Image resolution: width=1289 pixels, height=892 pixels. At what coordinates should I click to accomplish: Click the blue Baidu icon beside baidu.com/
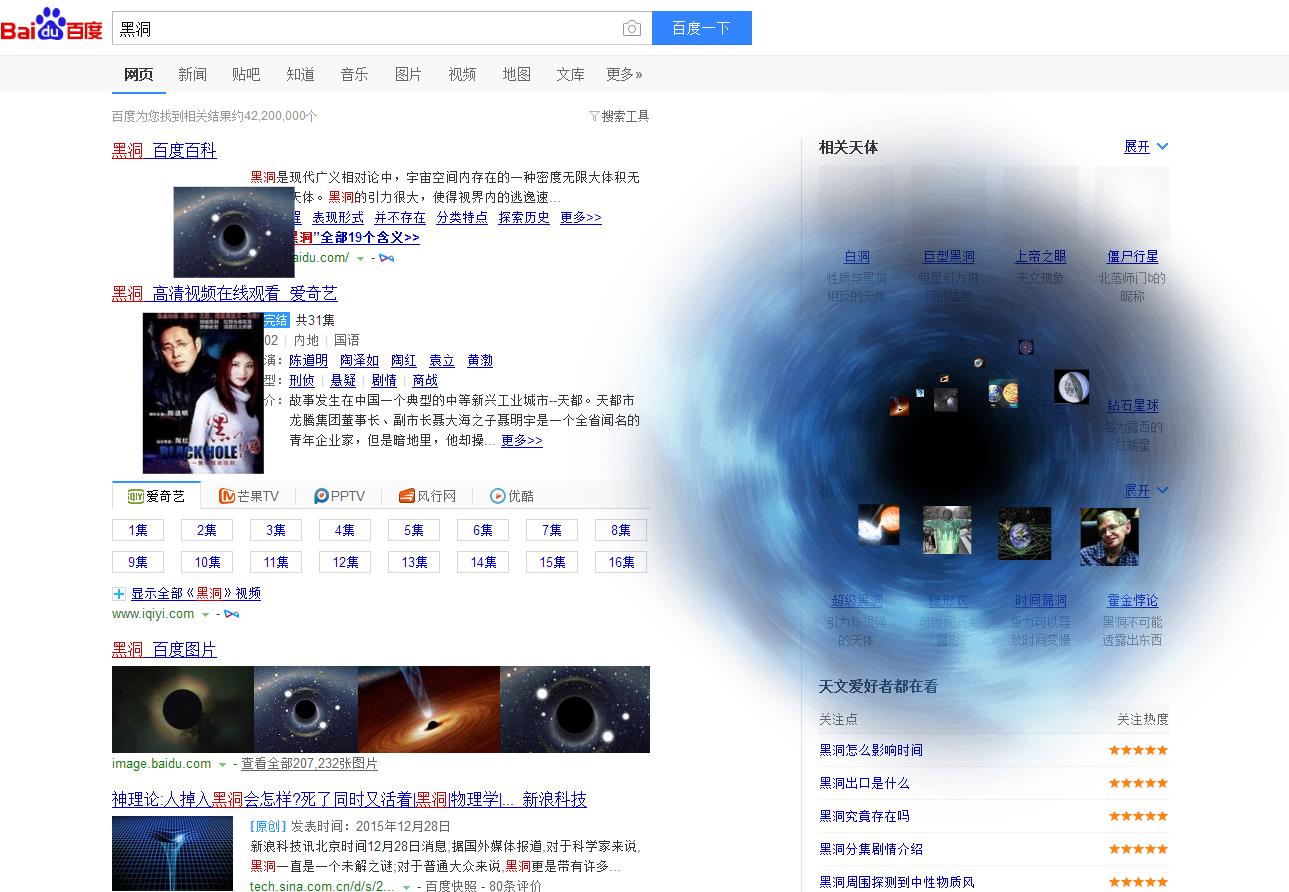(386, 258)
